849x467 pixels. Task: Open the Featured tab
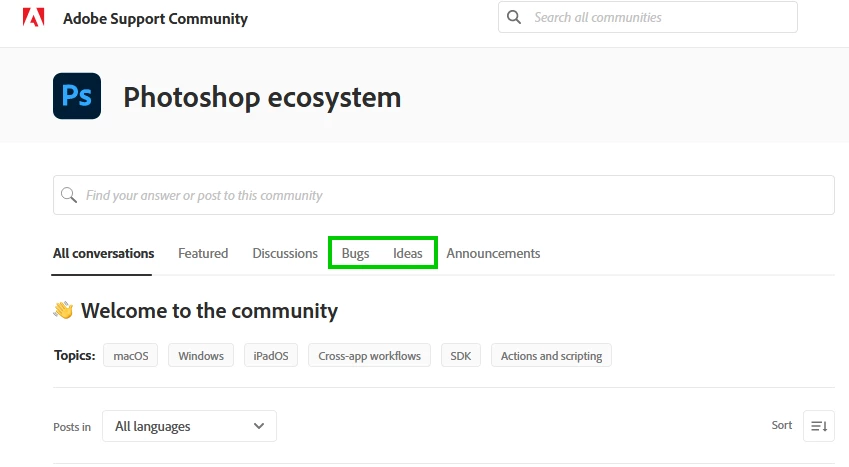[x=203, y=254]
